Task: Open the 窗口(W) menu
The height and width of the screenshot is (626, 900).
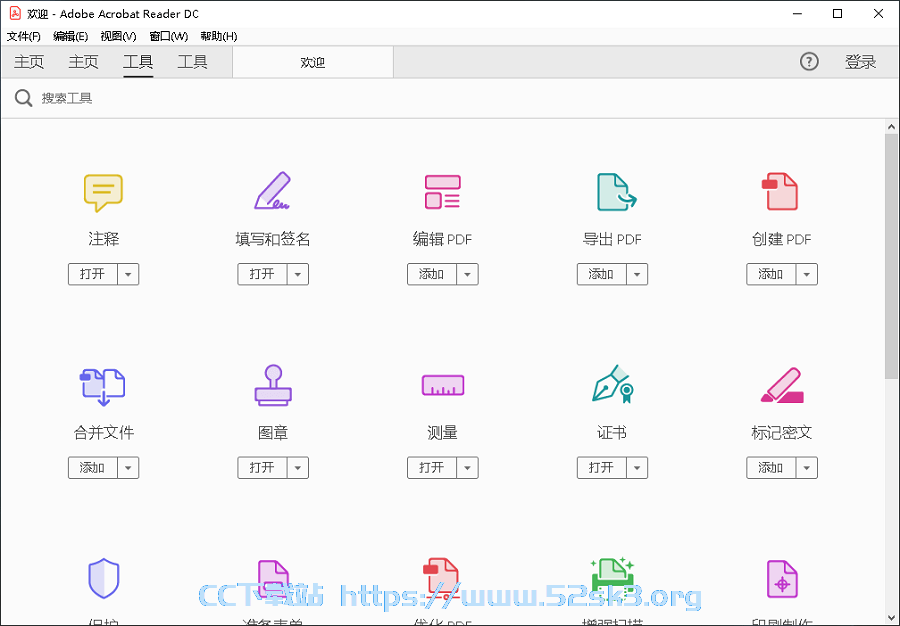Action: click(169, 36)
